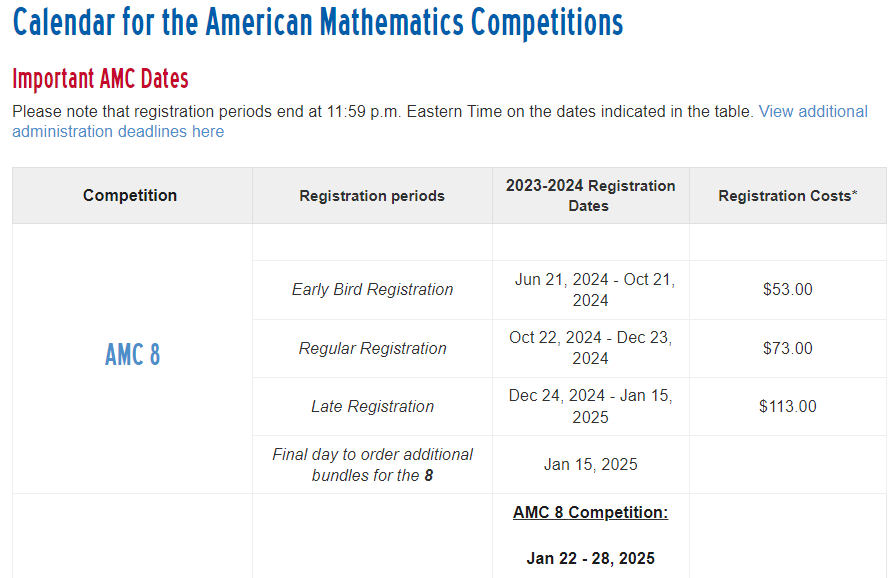Screen dimensions: 895x578
Task: Click the Early Bird Registration cell
Action: 372,289
